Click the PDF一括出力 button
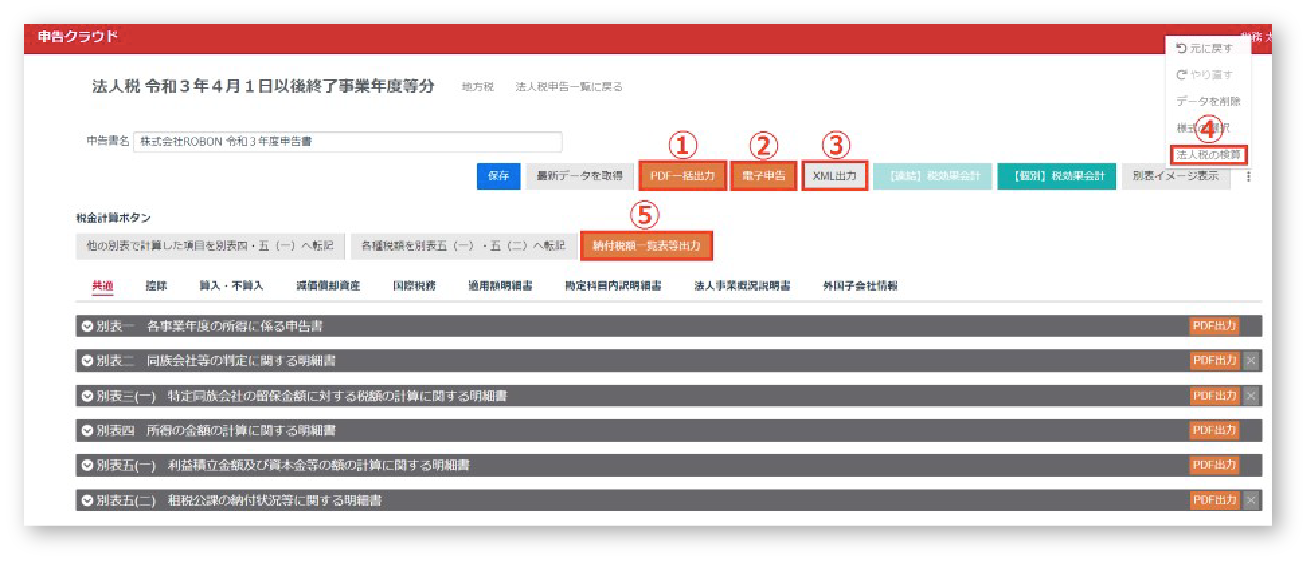Screen dimensions: 1310x564 click(x=682, y=176)
